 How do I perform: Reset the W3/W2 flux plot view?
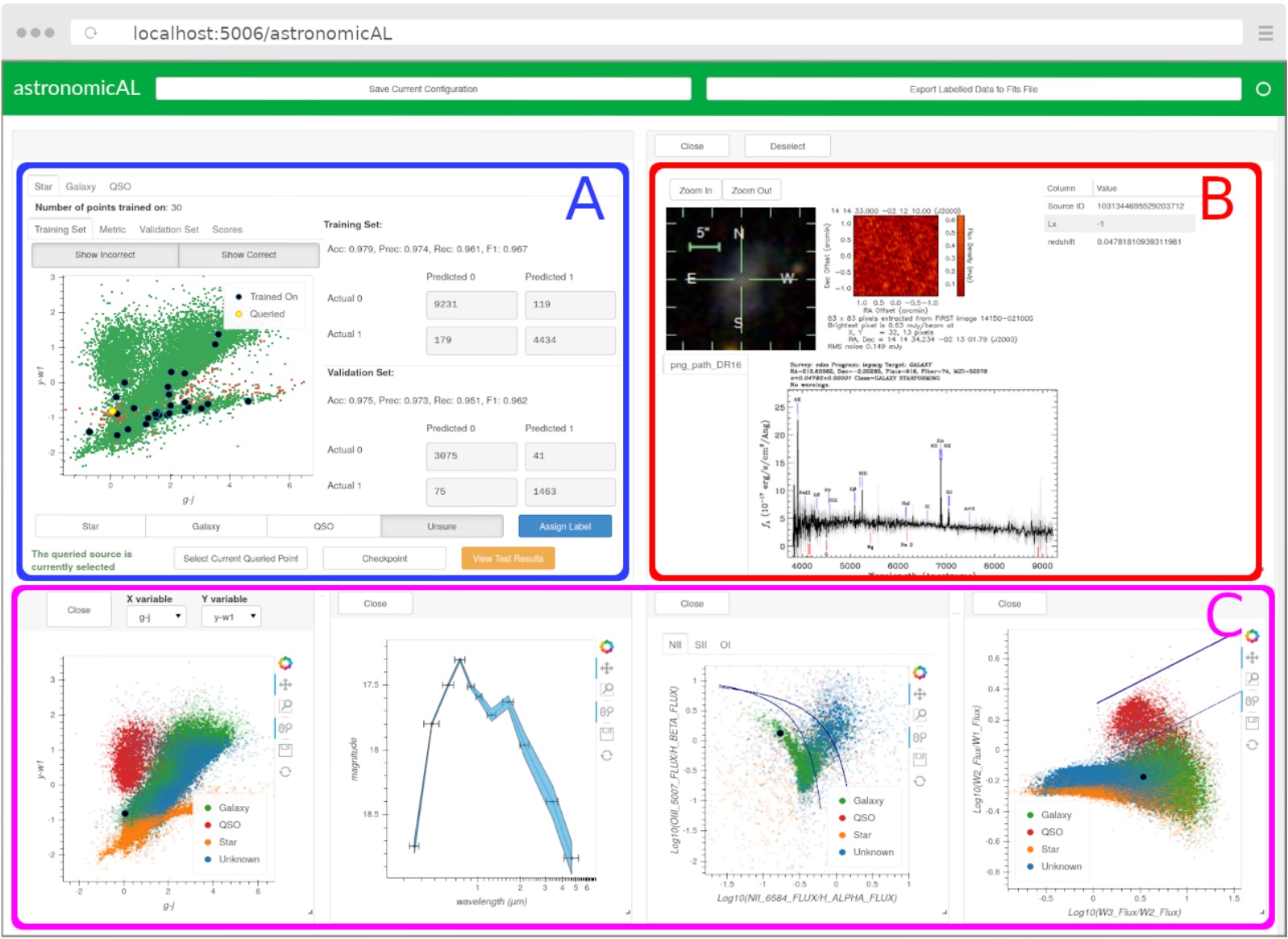click(1252, 745)
